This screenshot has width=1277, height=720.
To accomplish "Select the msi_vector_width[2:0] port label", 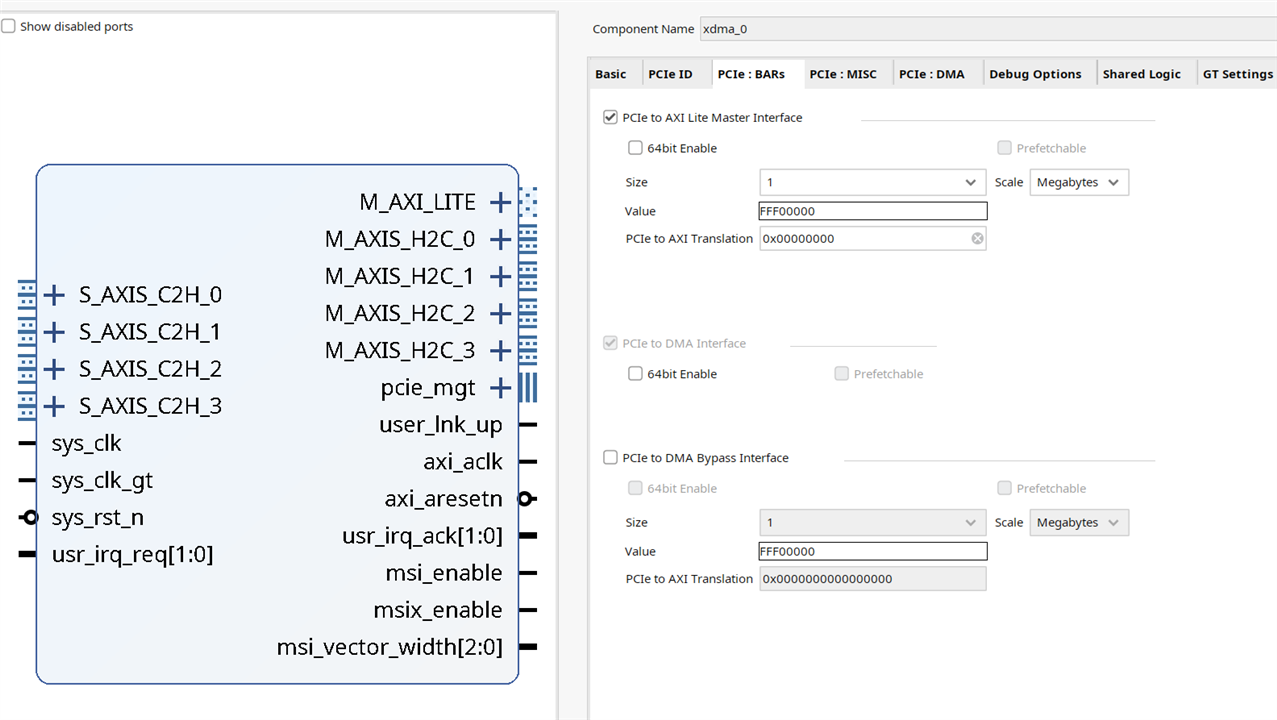I will pos(390,648).
